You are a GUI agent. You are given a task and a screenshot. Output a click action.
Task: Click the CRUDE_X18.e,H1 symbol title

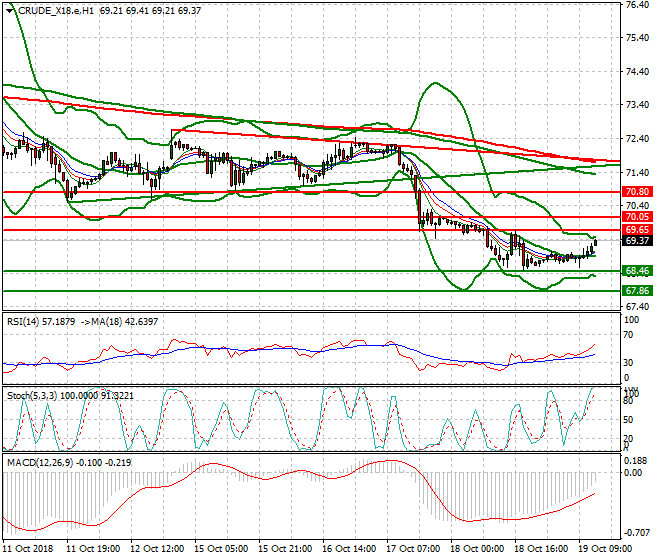click(x=55, y=11)
